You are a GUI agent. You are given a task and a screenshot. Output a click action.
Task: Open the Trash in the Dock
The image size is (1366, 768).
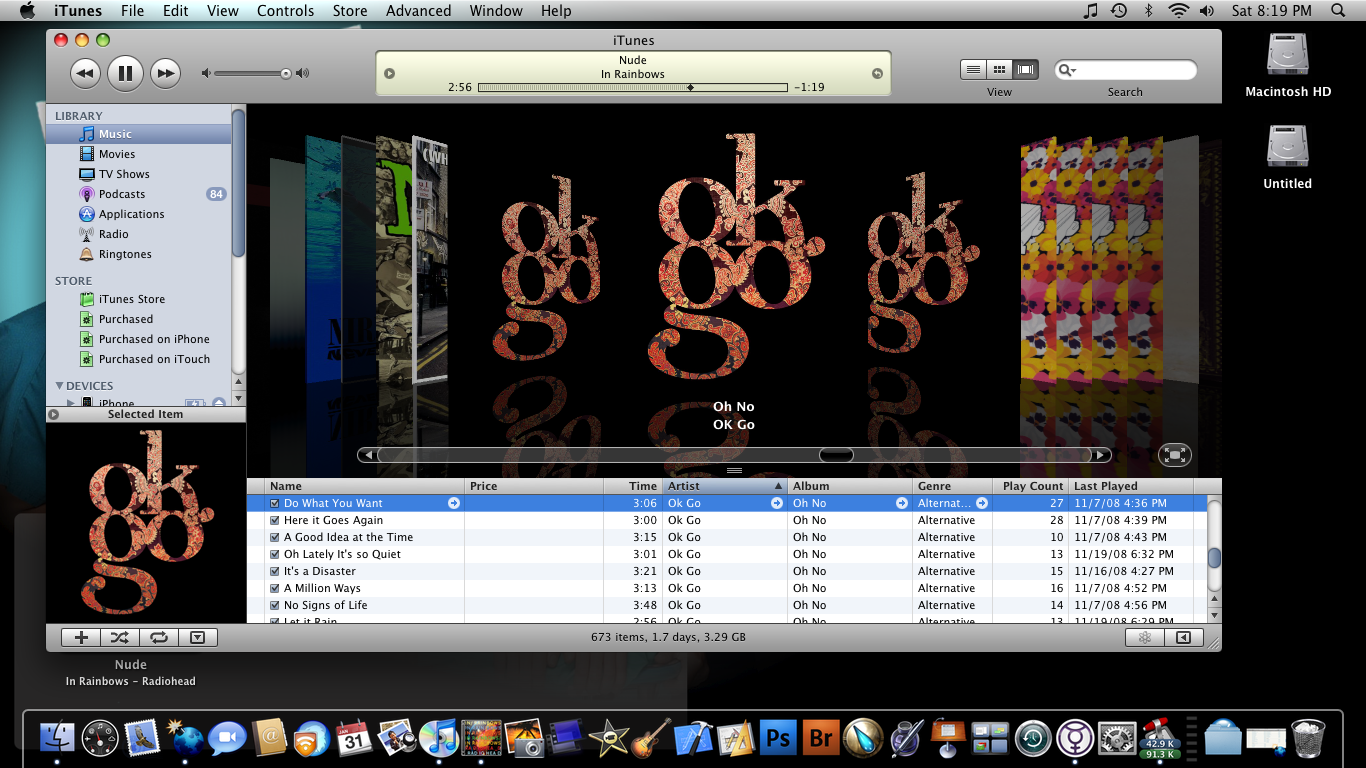pyautogui.click(x=1308, y=738)
